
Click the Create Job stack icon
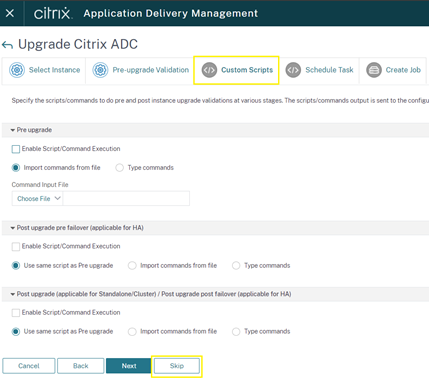pyautogui.click(x=374, y=70)
